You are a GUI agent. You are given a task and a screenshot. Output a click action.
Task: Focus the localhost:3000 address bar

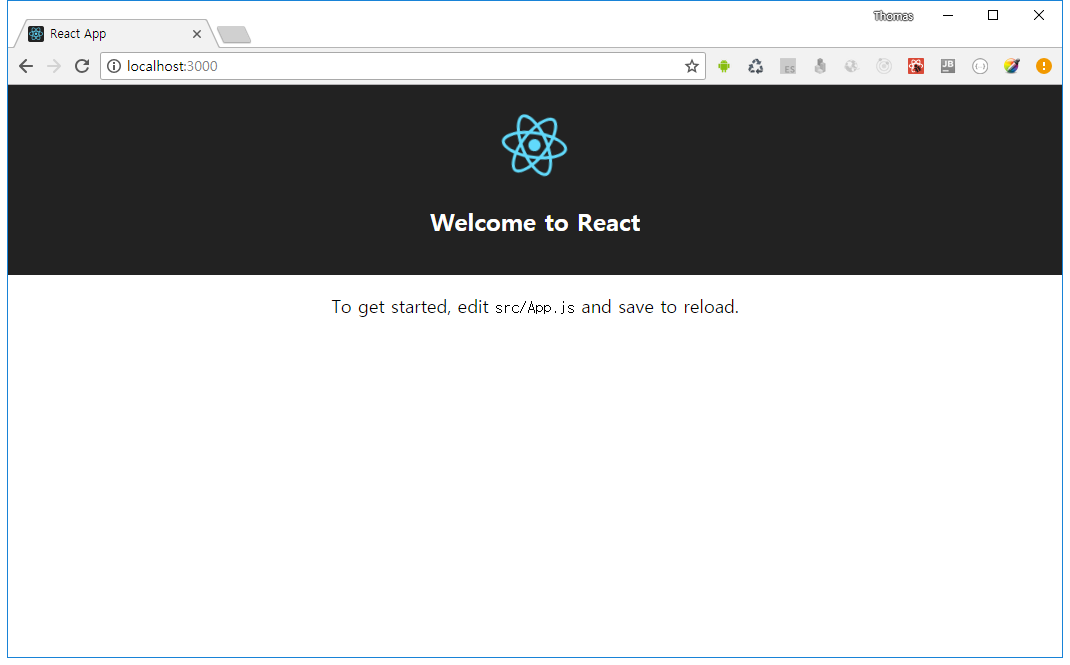(x=403, y=66)
